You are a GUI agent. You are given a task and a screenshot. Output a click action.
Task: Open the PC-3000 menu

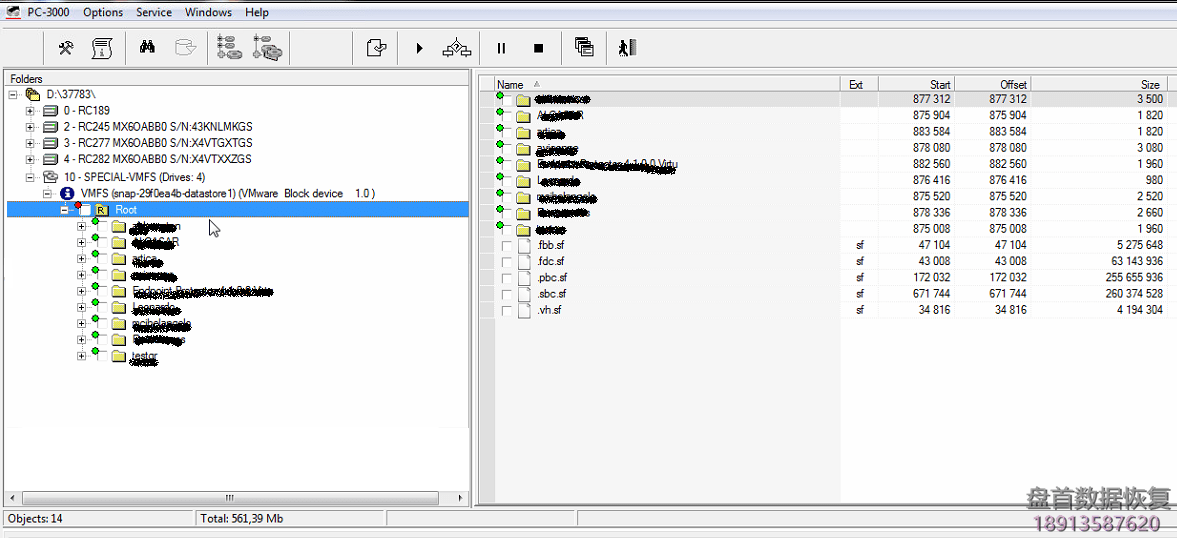50,13
